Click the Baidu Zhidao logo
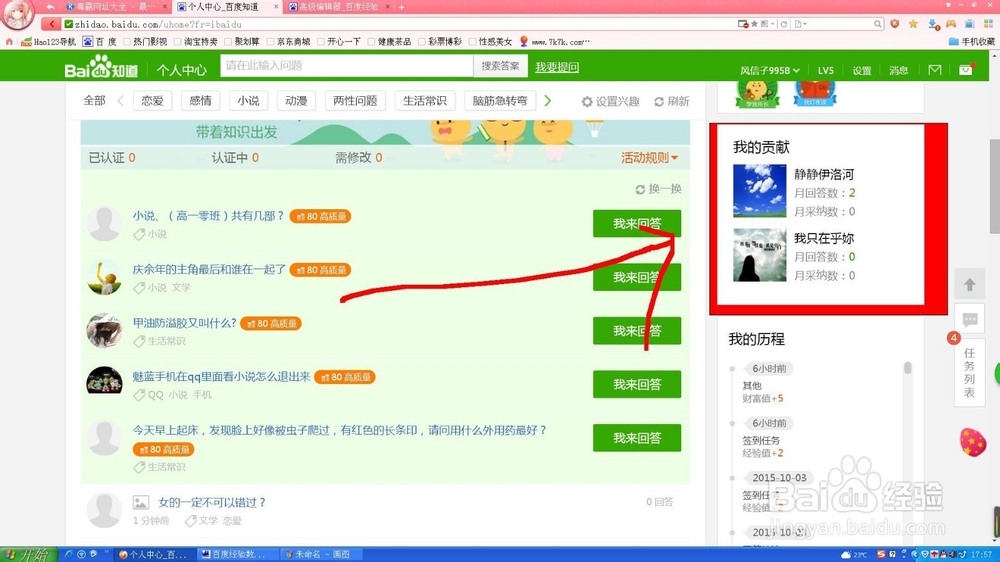This screenshot has height=562, width=1000. (101, 66)
